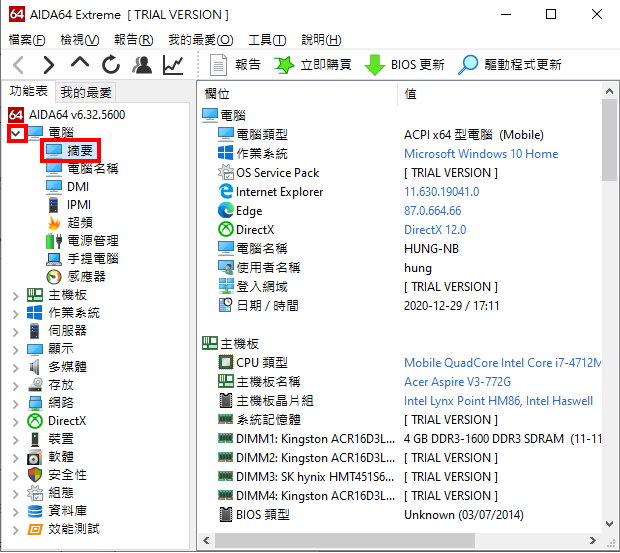Click the 效能測試 benchmark icon

pyautogui.click(x=35, y=529)
